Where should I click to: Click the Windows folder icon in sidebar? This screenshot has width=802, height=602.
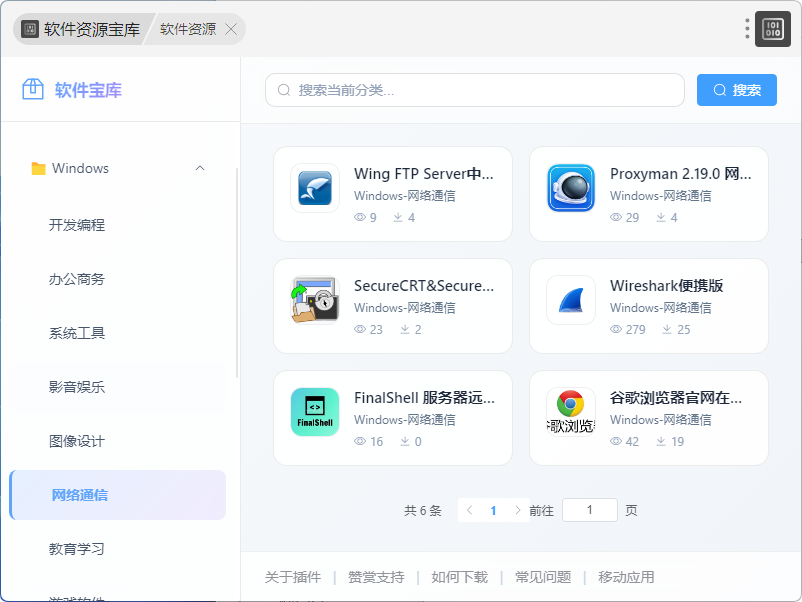(x=38, y=168)
